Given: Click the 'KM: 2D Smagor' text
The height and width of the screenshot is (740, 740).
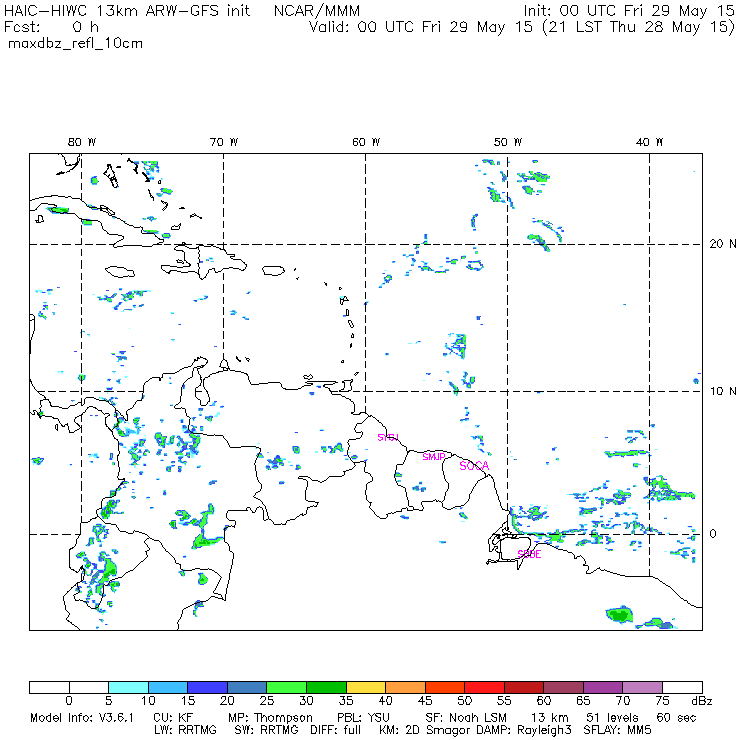Looking at the screenshot, I should (423, 730).
